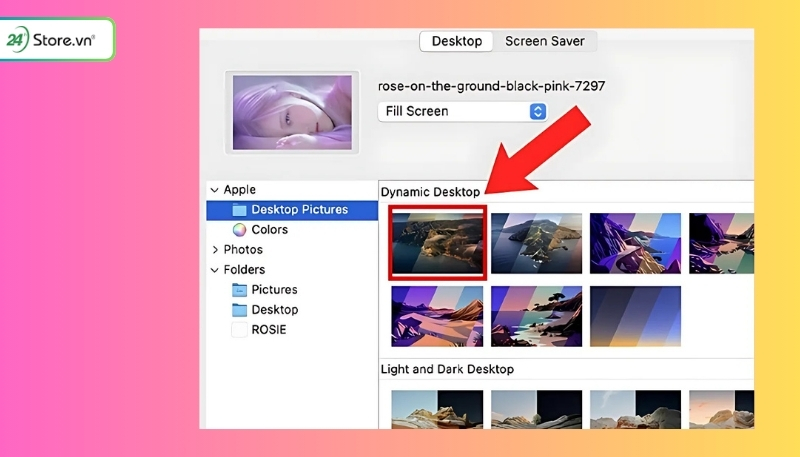Pick the plain blue gradient dynamic wallpaper
This screenshot has width=800, height=457.
(635, 316)
